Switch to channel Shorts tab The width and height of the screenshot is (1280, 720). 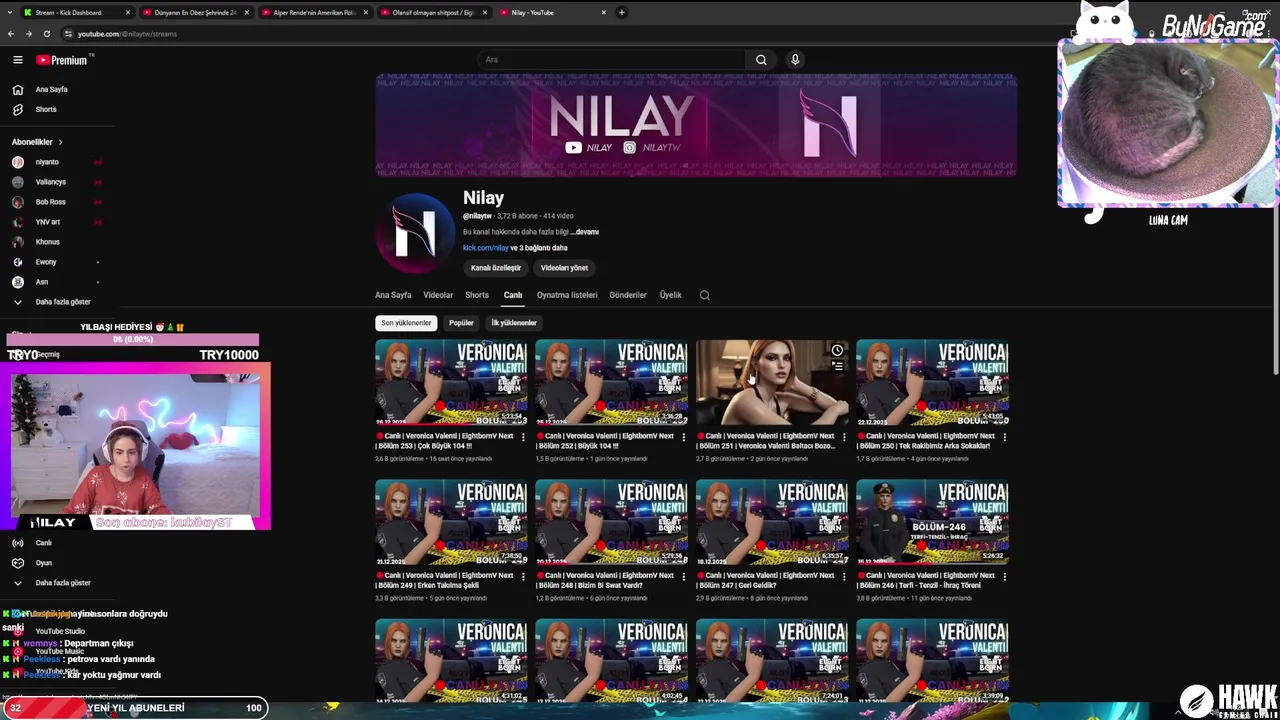pyautogui.click(x=477, y=295)
